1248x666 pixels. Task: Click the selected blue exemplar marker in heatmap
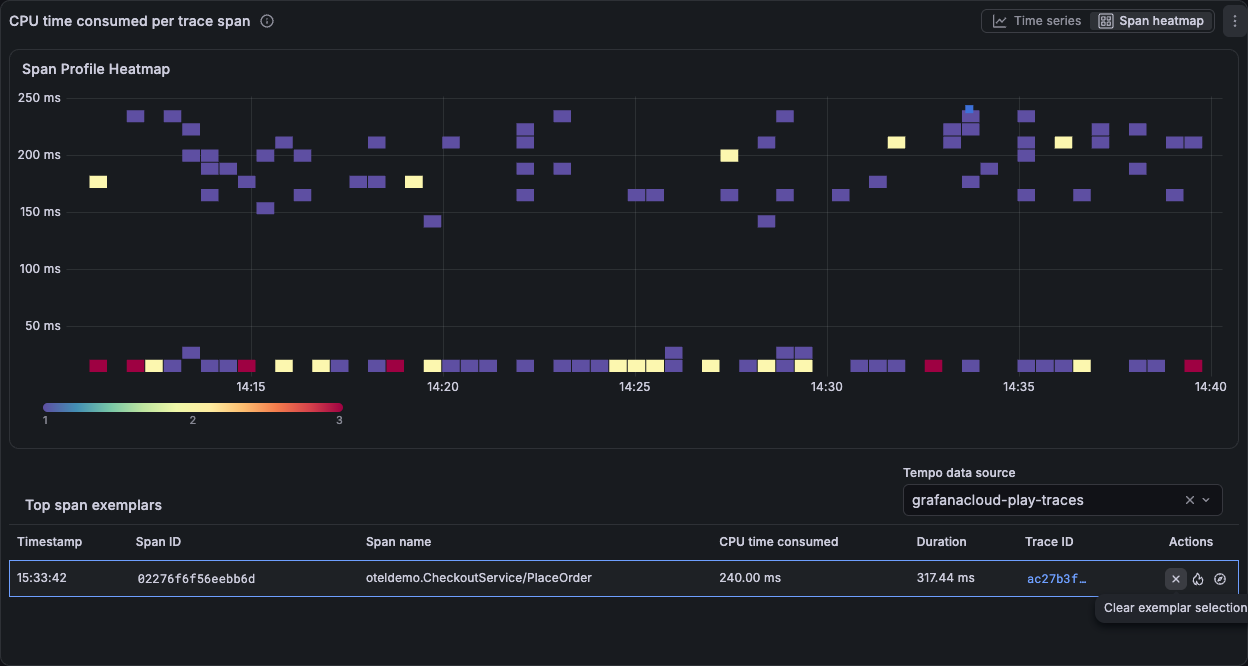pos(969,109)
